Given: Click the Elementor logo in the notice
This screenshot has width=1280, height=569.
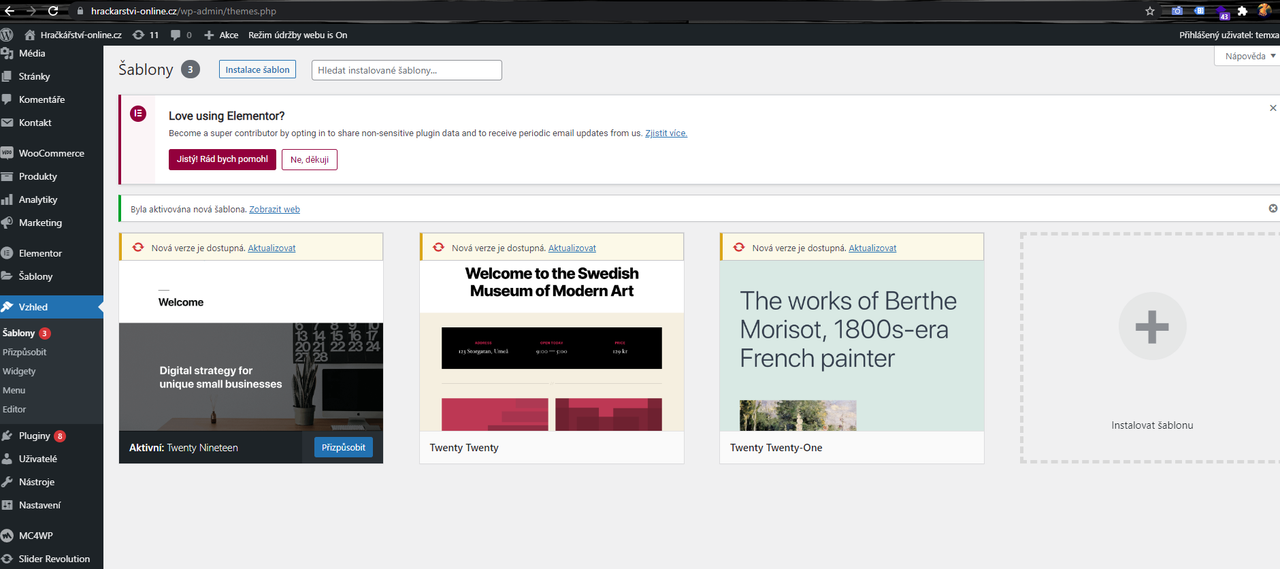Looking at the screenshot, I should click(x=138, y=114).
